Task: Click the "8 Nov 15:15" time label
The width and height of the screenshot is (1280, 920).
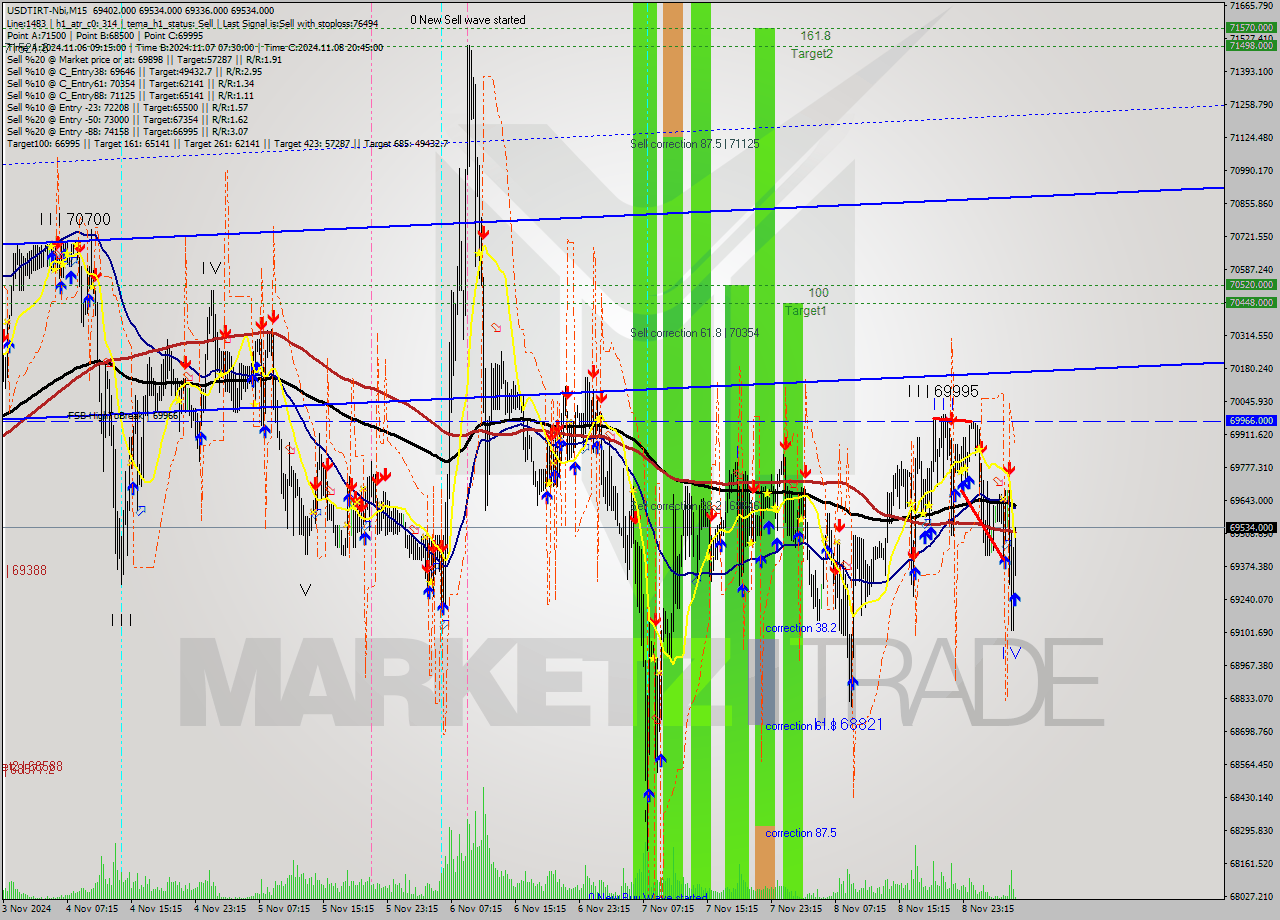Action: pyautogui.click(x=925, y=909)
